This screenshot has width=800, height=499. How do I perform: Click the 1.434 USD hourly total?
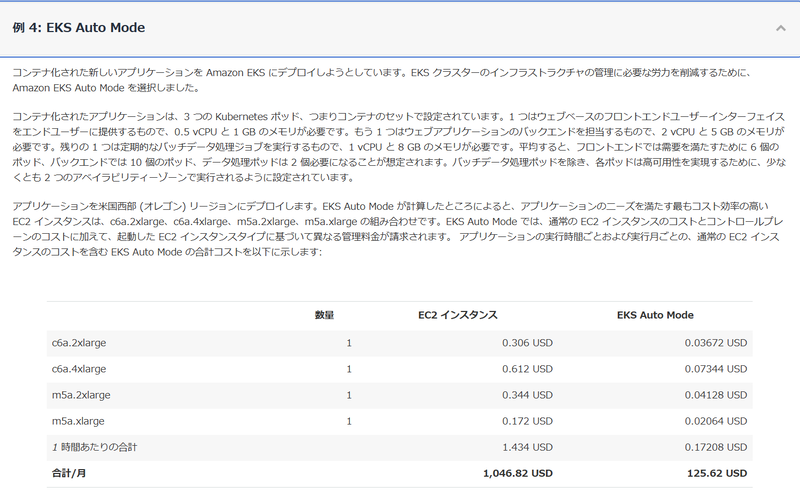pyautogui.click(x=527, y=447)
